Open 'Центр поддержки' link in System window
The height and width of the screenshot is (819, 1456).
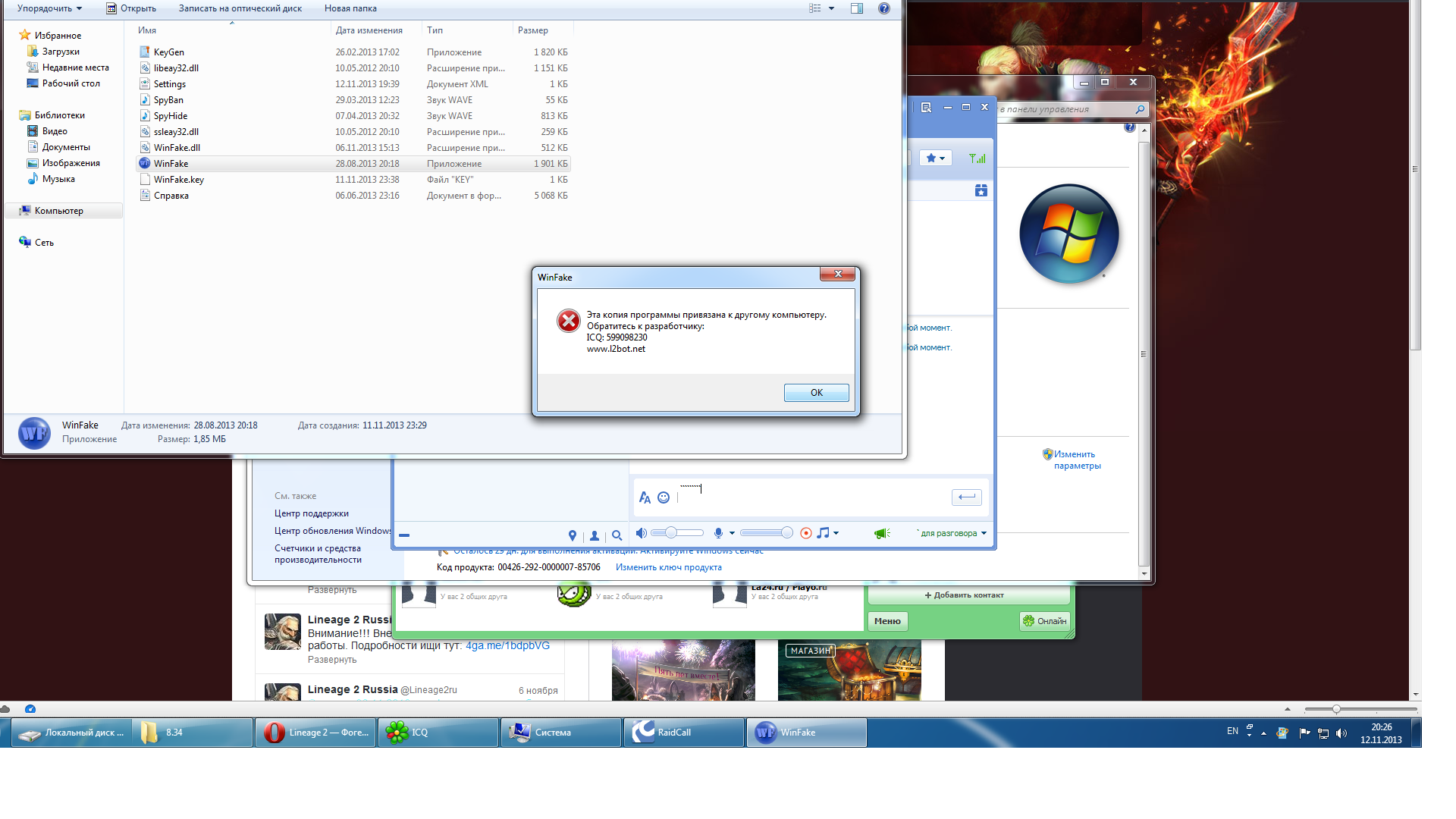point(312,513)
